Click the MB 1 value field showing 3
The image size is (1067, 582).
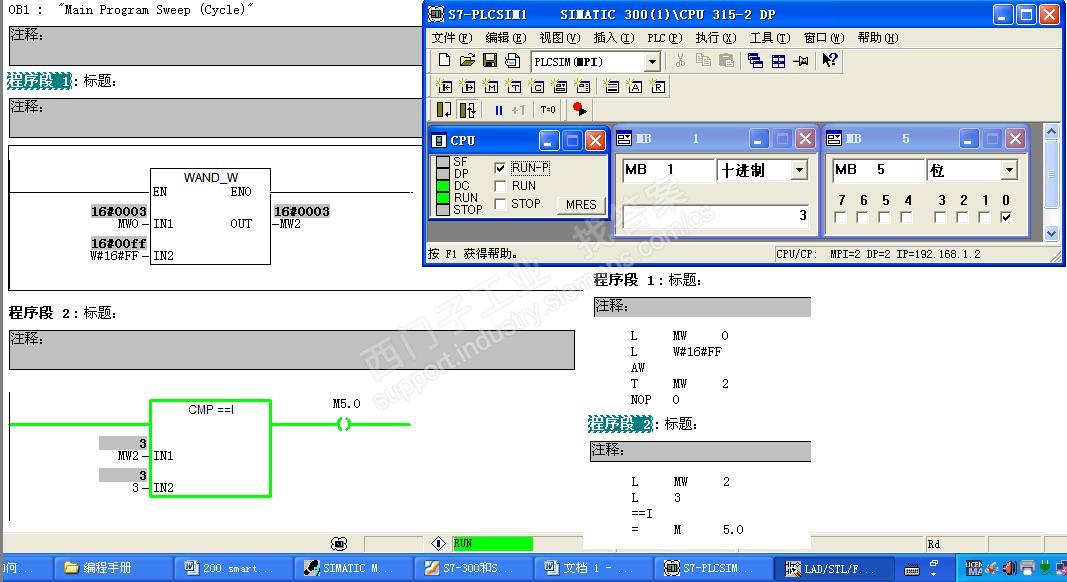(x=715, y=216)
